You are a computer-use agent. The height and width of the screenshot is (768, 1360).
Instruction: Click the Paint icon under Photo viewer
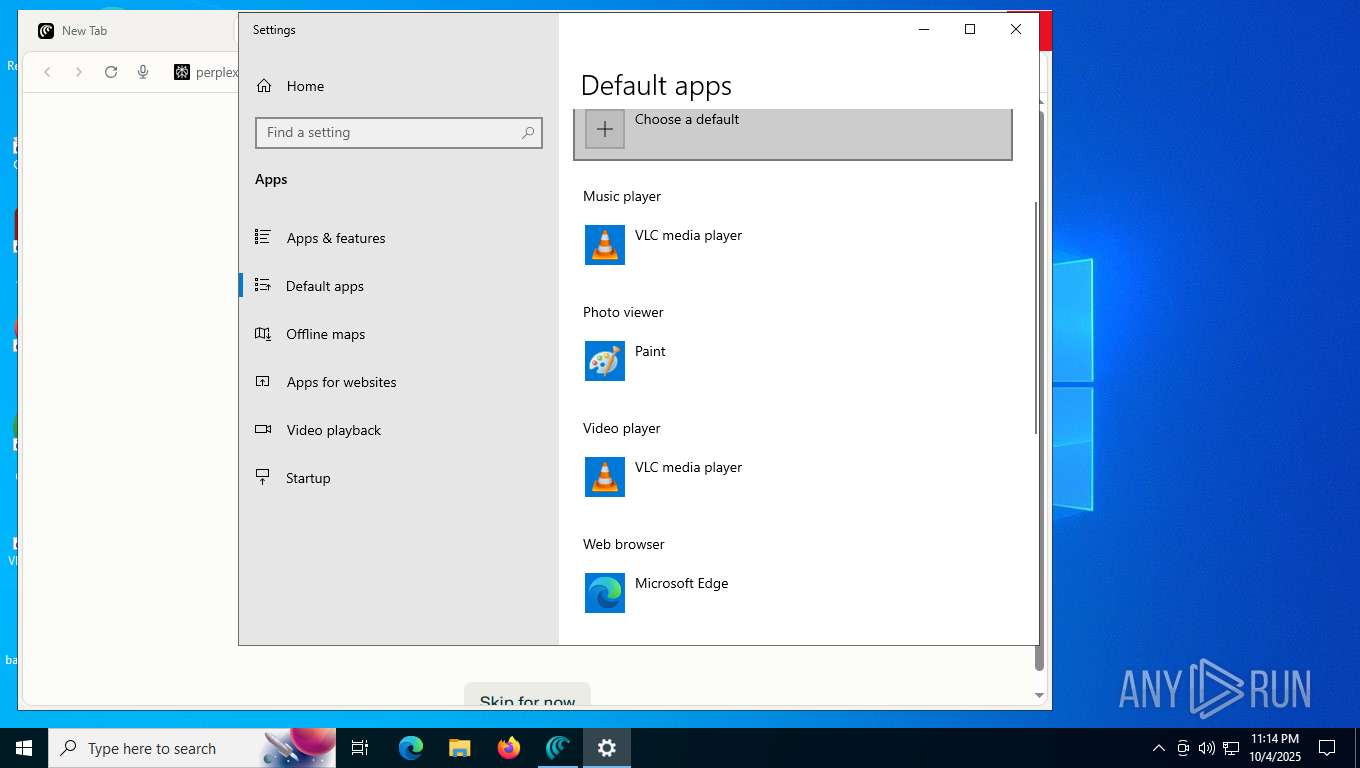(x=604, y=361)
